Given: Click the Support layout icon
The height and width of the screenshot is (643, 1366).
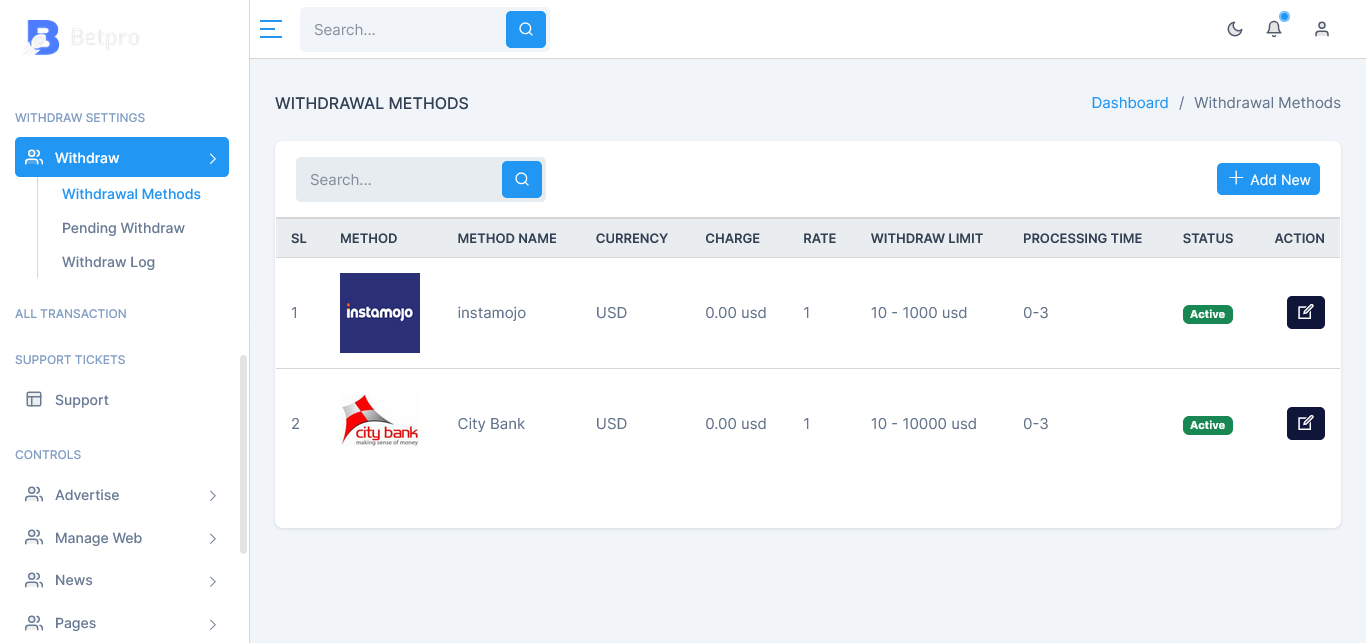Looking at the screenshot, I should [x=34, y=399].
